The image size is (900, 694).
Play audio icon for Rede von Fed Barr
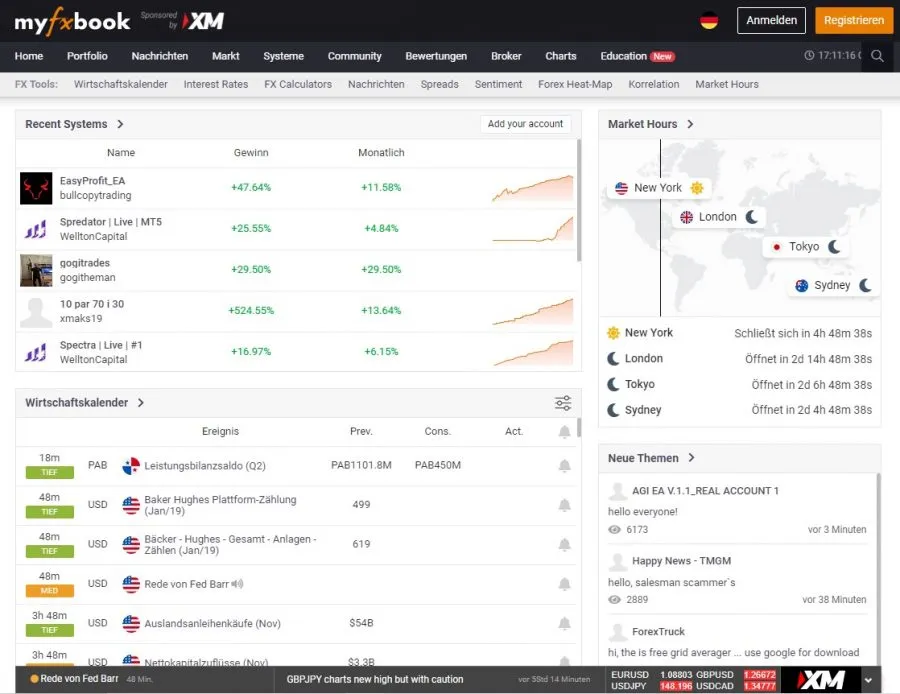click(x=237, y=584)
